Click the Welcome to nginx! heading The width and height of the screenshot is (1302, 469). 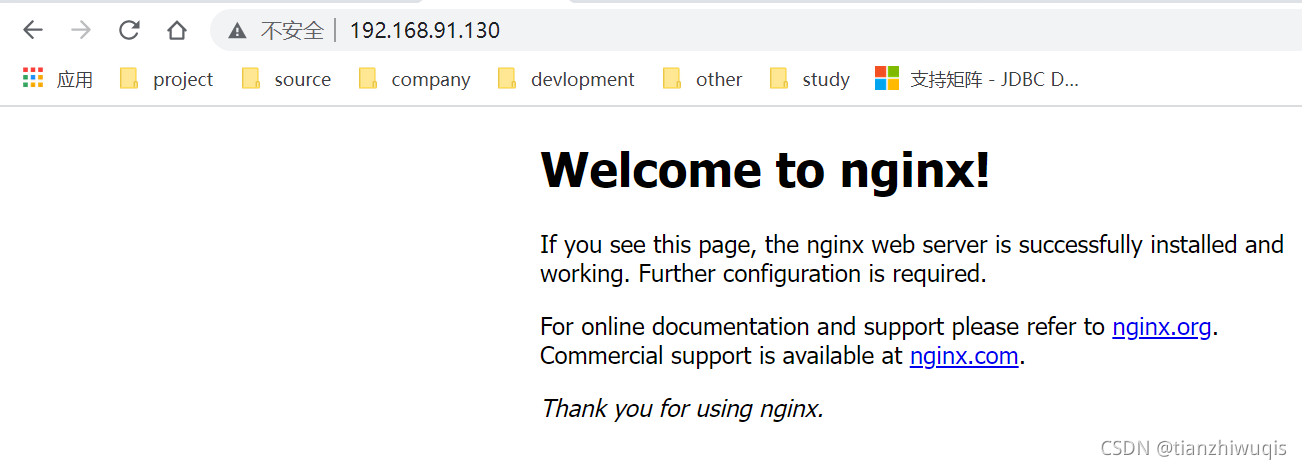click(765, 169)
